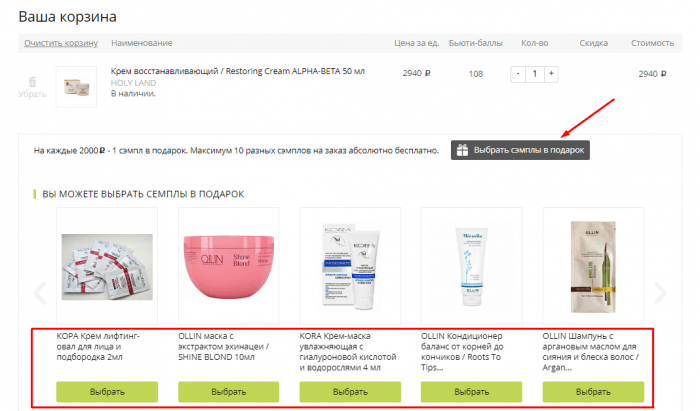Image resolution: width=700 pixels, height=411 pixels.
Task: Click the gift icon on samples button
Action: coord(462,150)
